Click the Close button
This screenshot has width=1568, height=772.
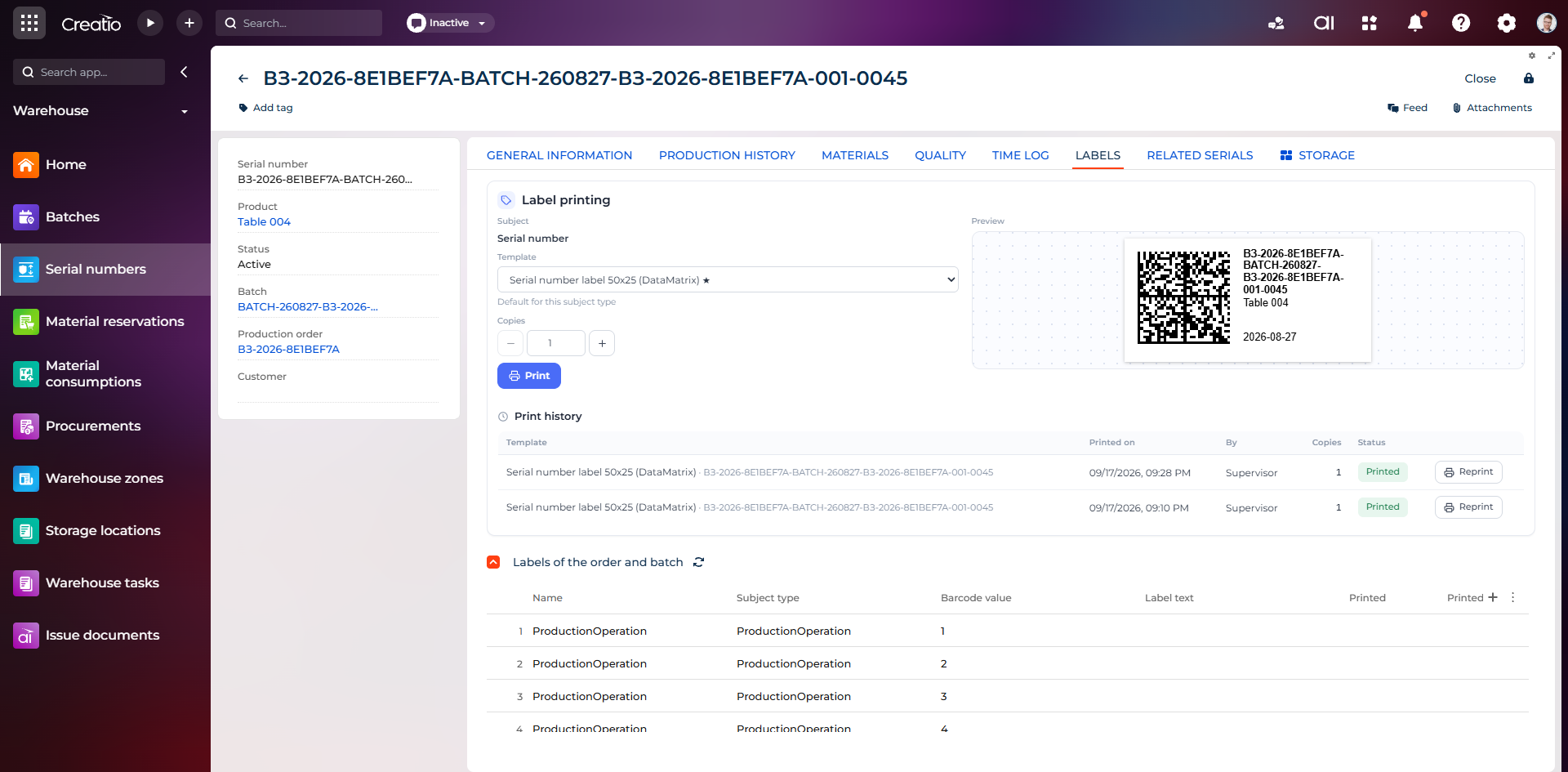tap(1480, 78)
